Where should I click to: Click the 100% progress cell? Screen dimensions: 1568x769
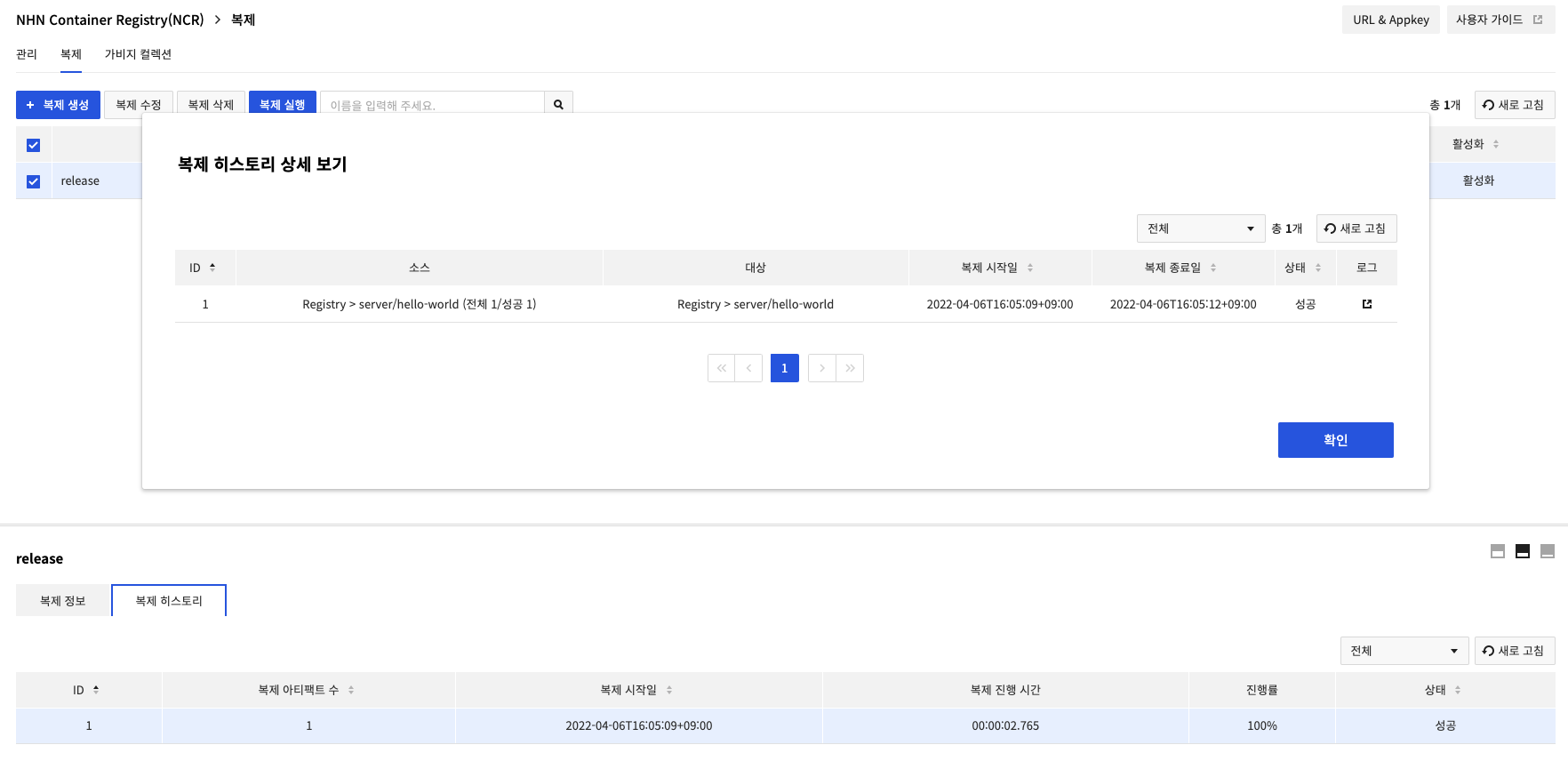(1262, 726)
